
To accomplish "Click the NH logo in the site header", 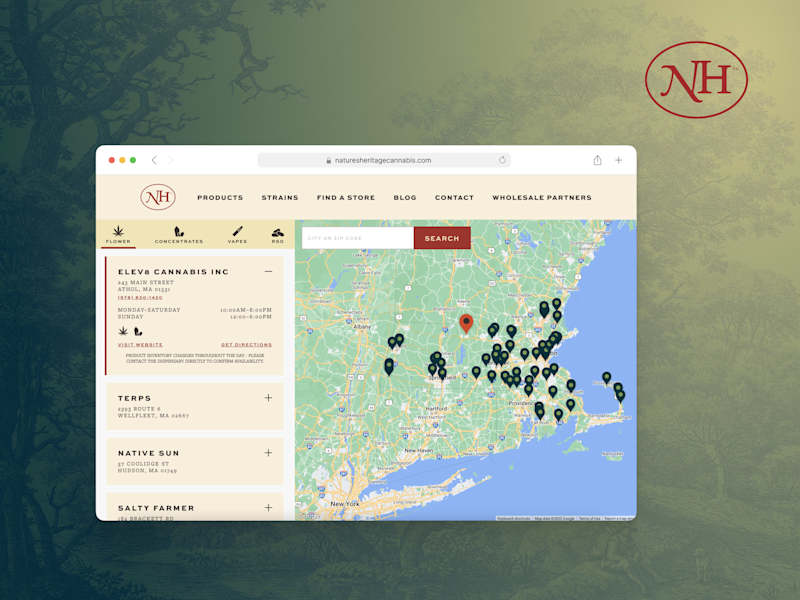I will pyautogui.click(x=158, y=197).
